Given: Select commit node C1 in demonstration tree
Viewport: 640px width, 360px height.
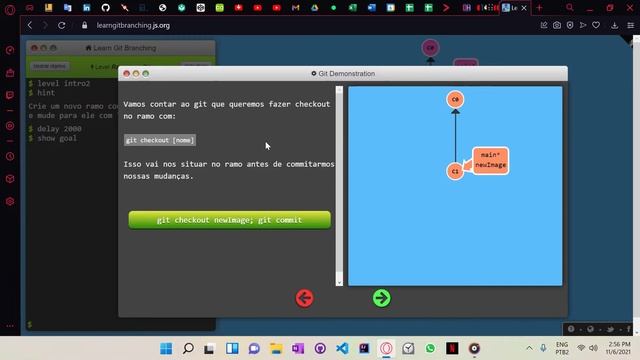Looking at the screenshot, I should [x=455, y=171].
